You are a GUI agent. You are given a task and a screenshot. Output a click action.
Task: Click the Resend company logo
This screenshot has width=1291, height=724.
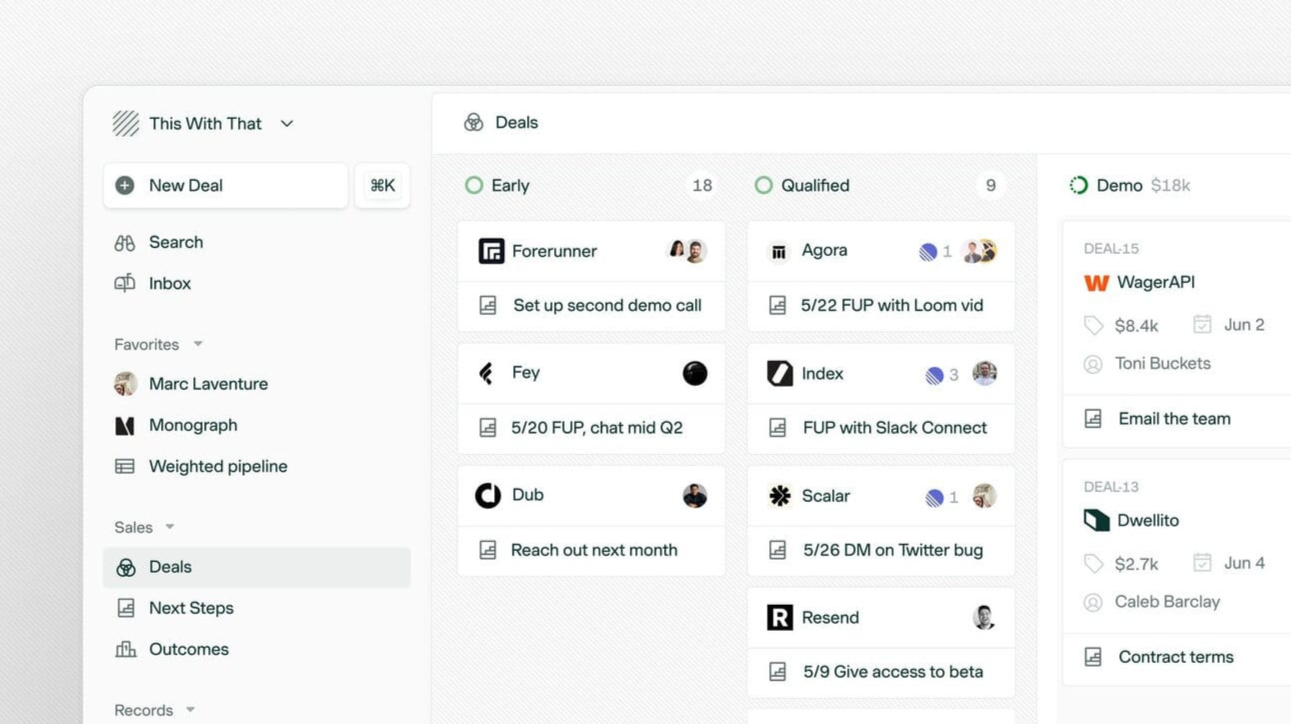(780, 617)
